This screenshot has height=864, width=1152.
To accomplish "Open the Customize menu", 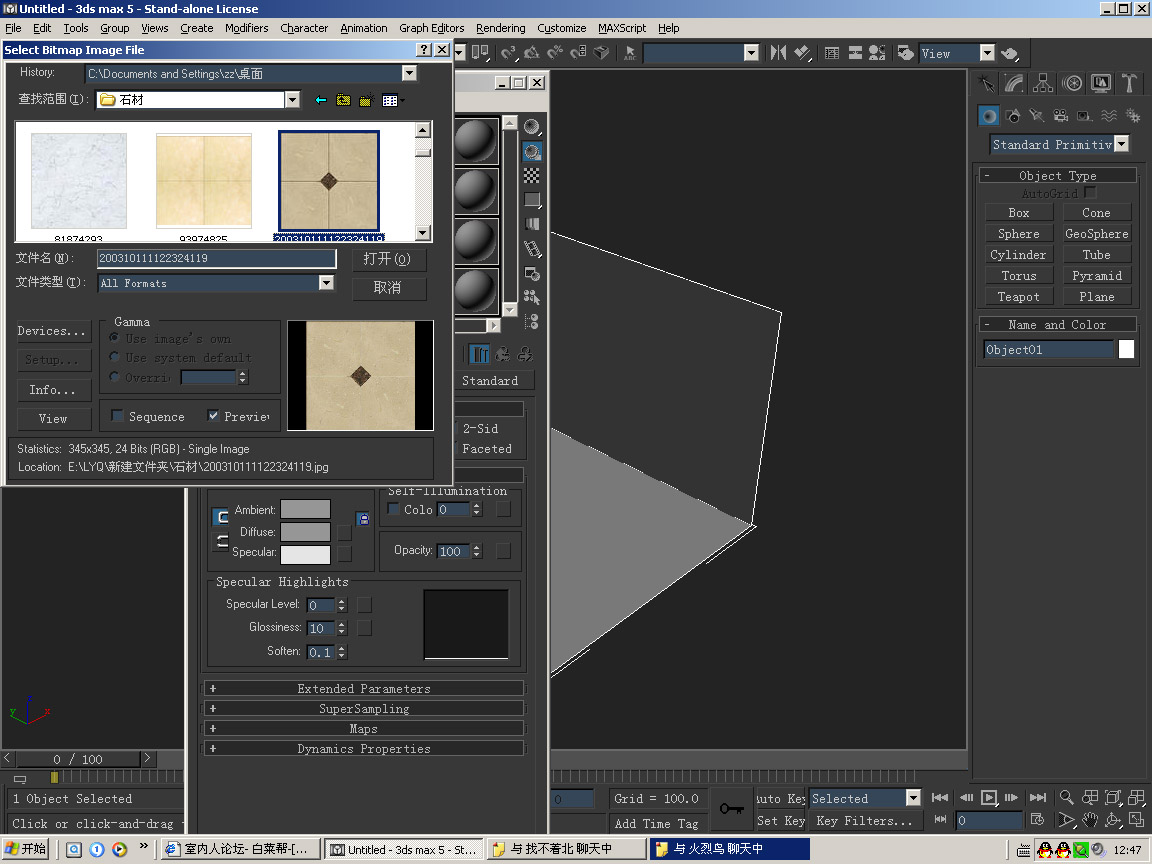I will (x=561, y=28).
